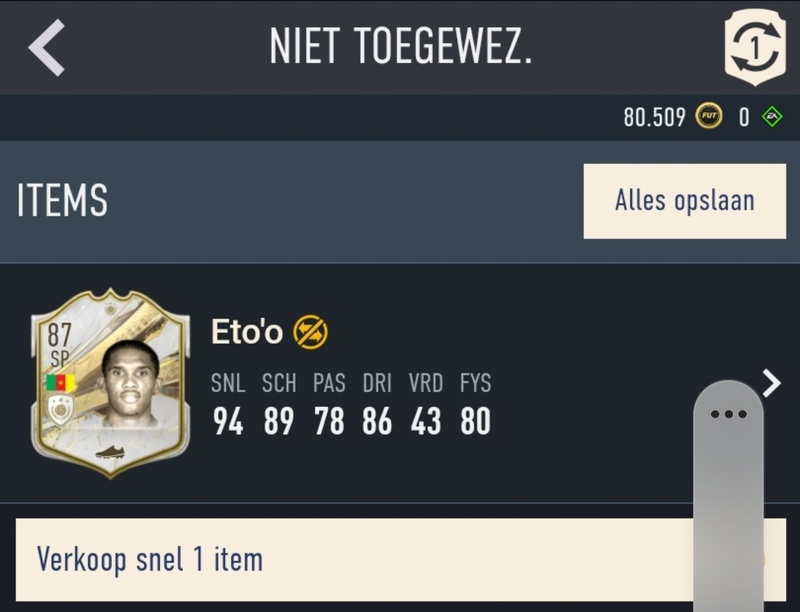This screenshot has height=612, width=800.
Task: Open the transfer list badge icon
Action: [x=755, y=47]
